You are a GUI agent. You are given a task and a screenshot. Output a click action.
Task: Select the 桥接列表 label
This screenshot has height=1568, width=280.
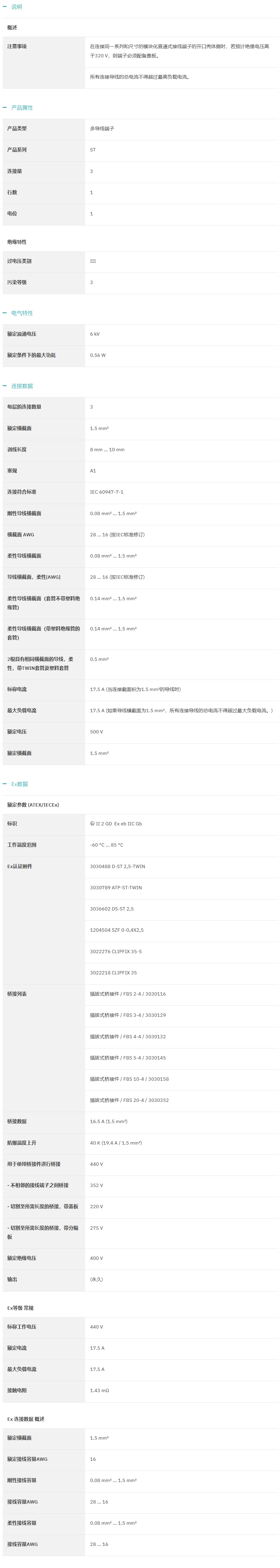(x=17, y=994)
